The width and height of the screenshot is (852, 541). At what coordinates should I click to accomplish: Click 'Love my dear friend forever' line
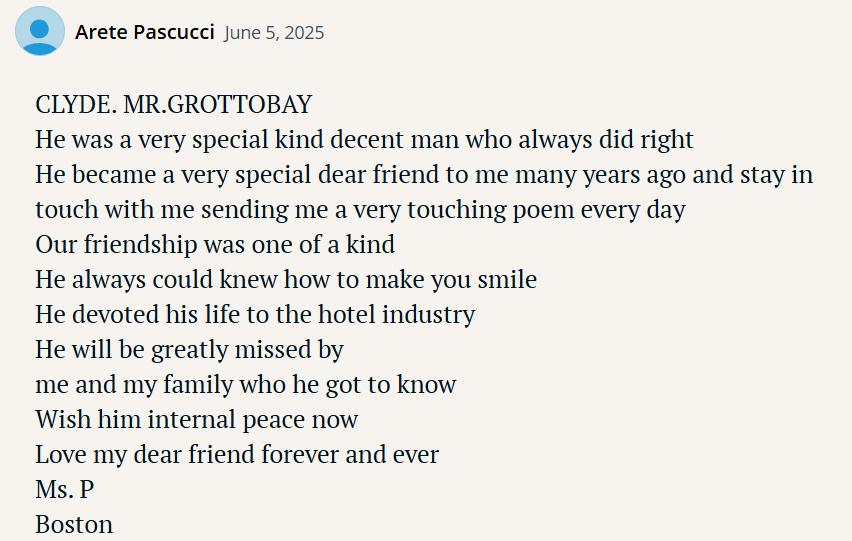pos(237,455)
